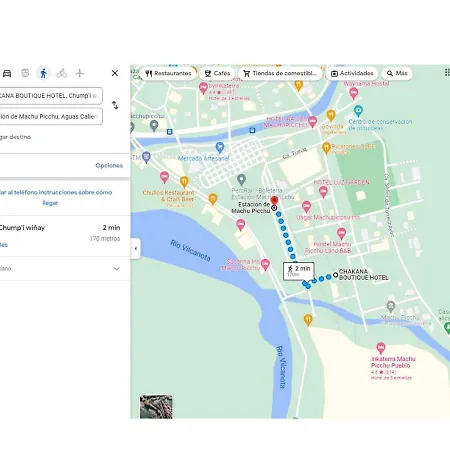Screen dimensions: 450x450
Task: Select flights travel mode airplane icon
Action: (x=79, y=73)
